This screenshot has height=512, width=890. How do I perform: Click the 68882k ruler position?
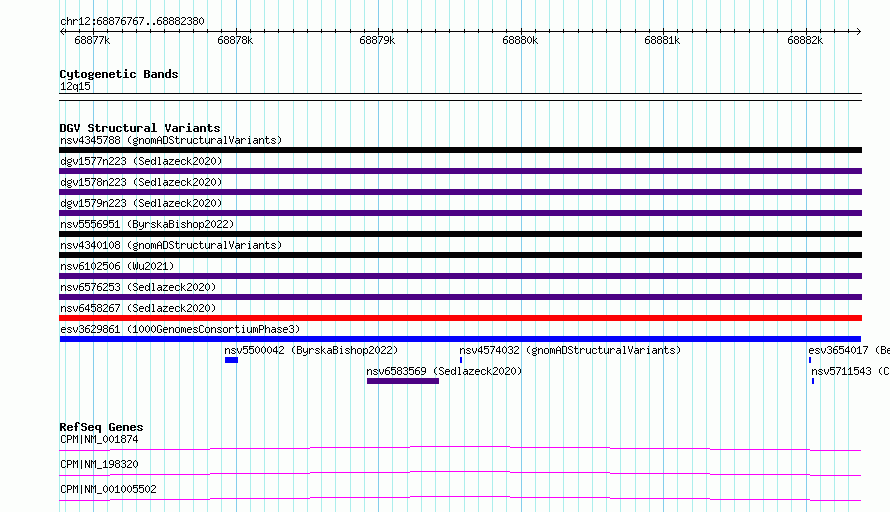click(805, 40)
